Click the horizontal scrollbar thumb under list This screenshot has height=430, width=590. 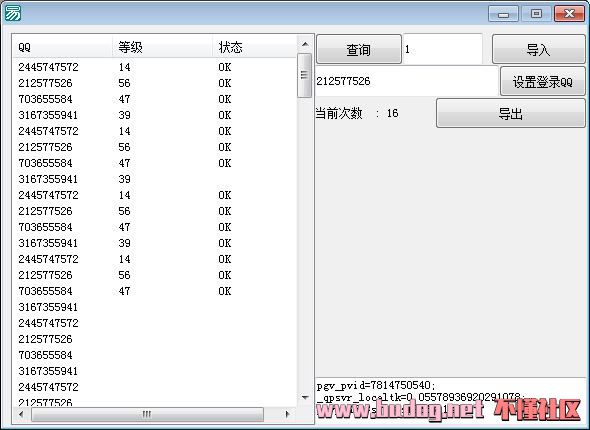click(x=148, y=414)
